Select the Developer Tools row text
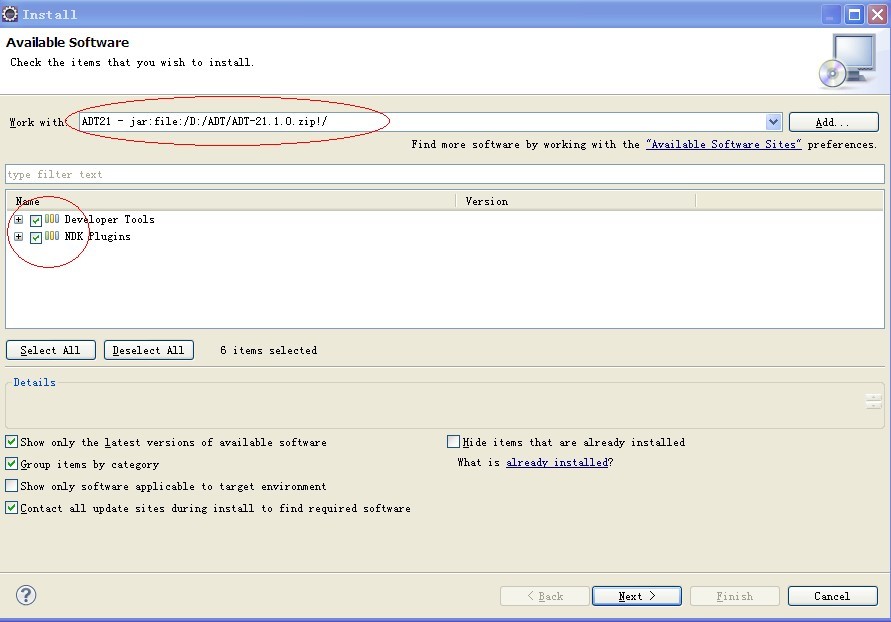891x622 pixels. click(x=109, y=219)
